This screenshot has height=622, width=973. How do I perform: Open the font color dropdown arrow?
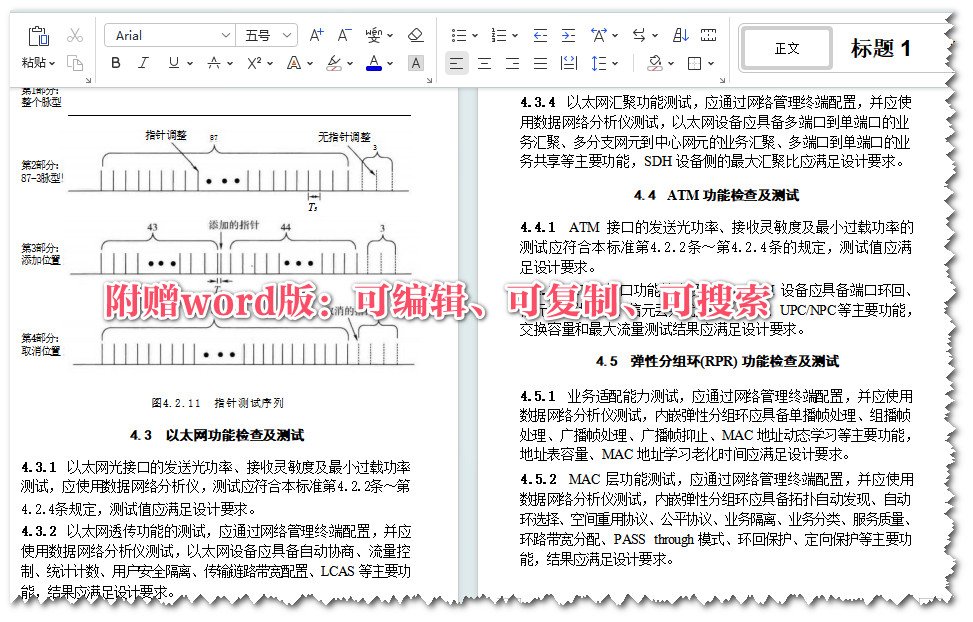pos(388,64)
